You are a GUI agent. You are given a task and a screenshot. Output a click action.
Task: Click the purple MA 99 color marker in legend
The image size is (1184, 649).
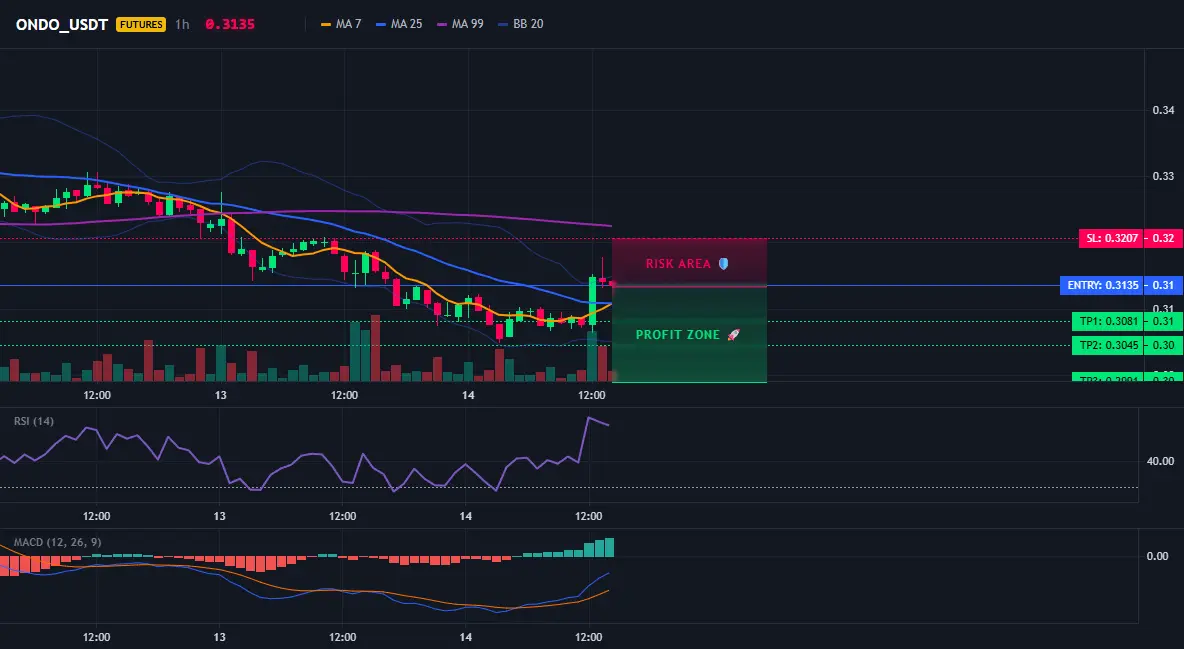(x=442, y=24)
